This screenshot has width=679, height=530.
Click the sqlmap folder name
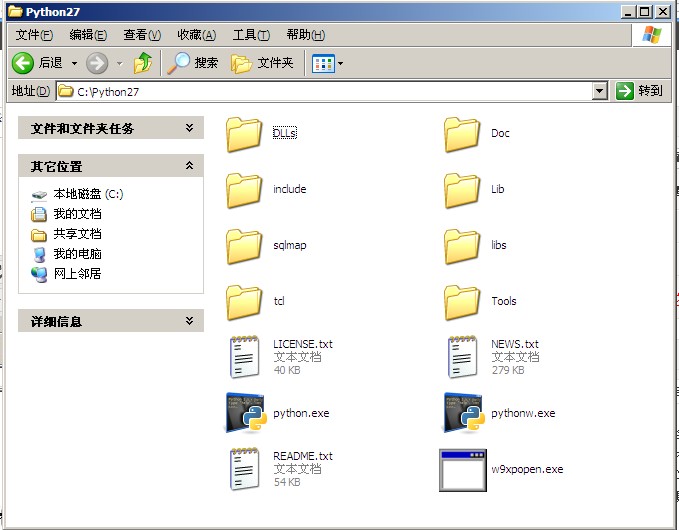coord(290,245)
